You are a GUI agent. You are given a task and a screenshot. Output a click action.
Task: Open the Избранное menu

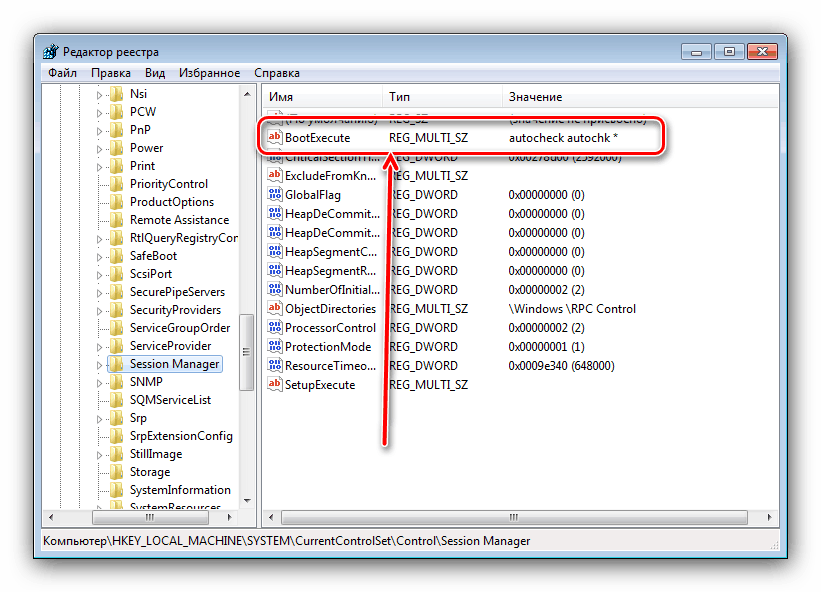coord(209,73)
